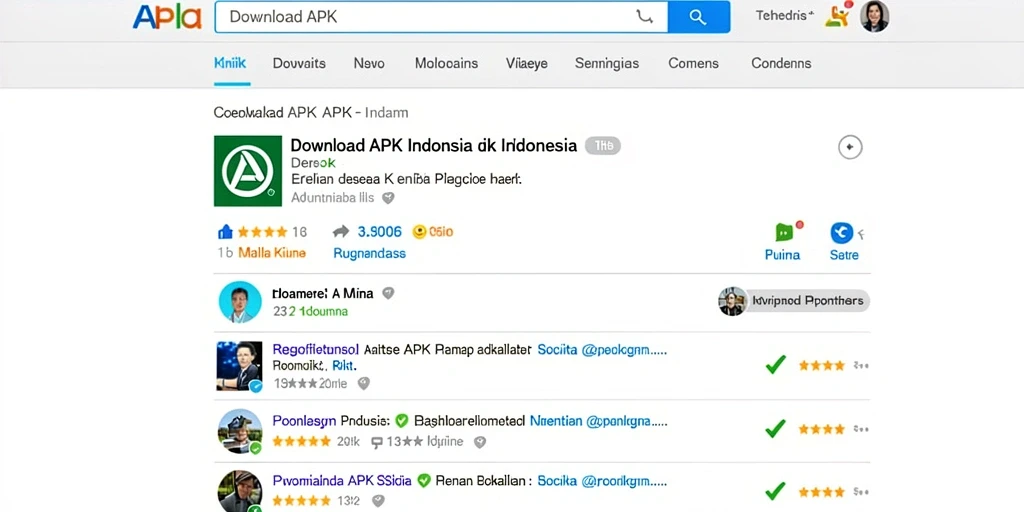Click the voice search icon in search box
The width and height of the screenshot is (1024, 512).
tap(644, 17)
